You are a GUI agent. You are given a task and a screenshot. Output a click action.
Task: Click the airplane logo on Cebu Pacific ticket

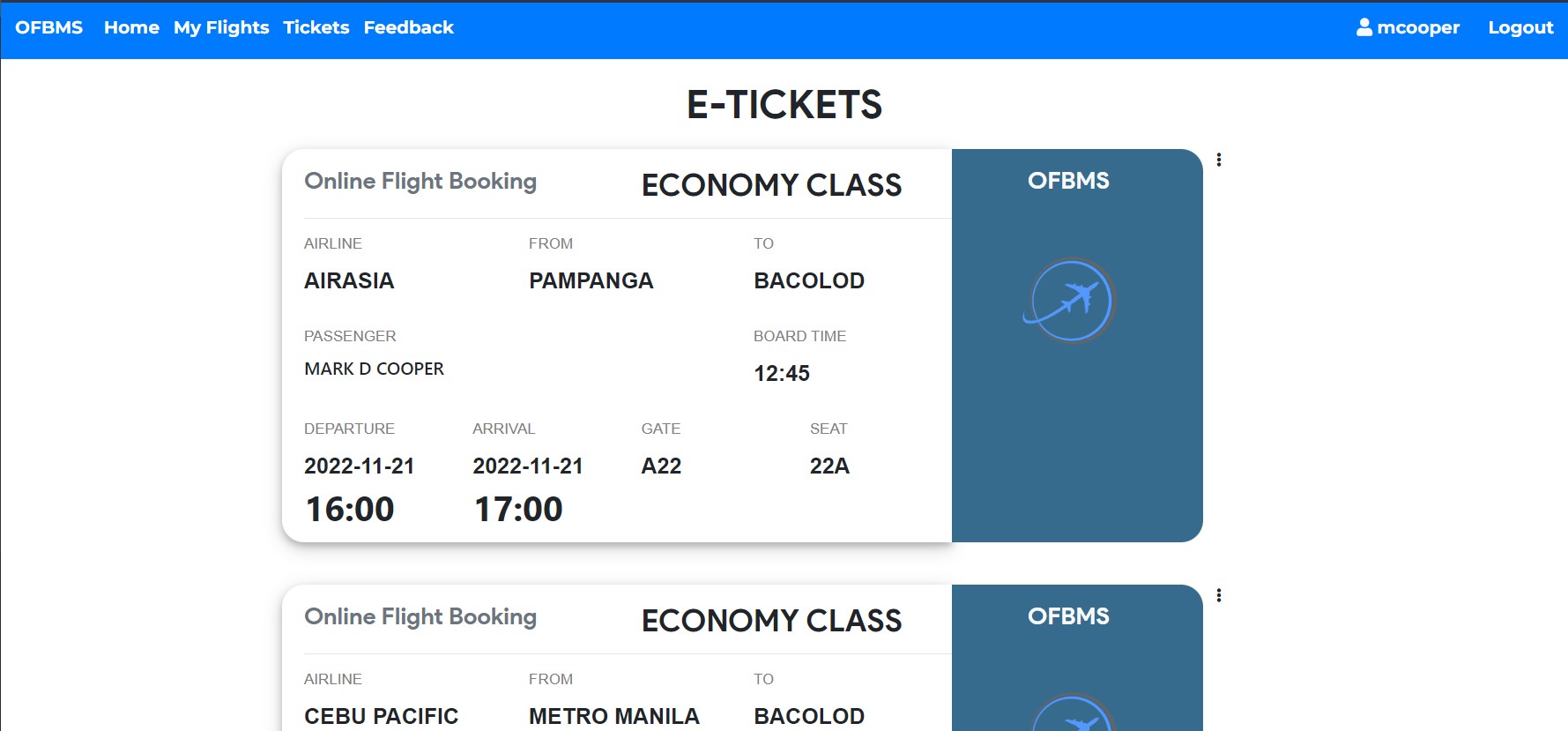point(1069,712)
